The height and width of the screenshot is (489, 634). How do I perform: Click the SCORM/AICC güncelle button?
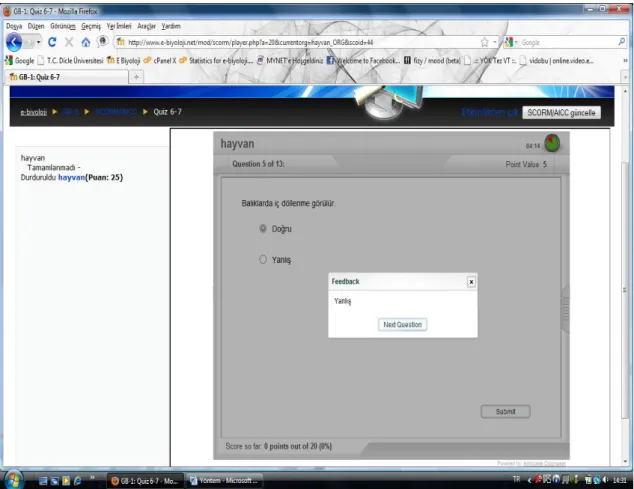pyautogui.click(x=562, y=112)
